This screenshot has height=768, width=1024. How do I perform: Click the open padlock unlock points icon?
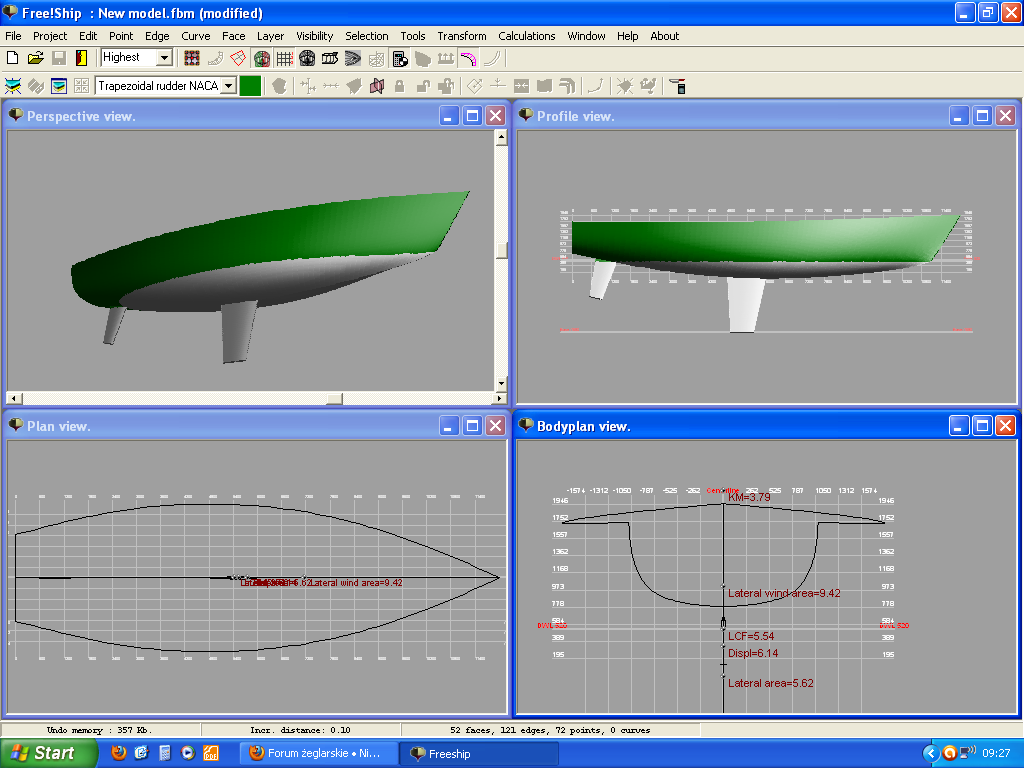tap(423, 86)
